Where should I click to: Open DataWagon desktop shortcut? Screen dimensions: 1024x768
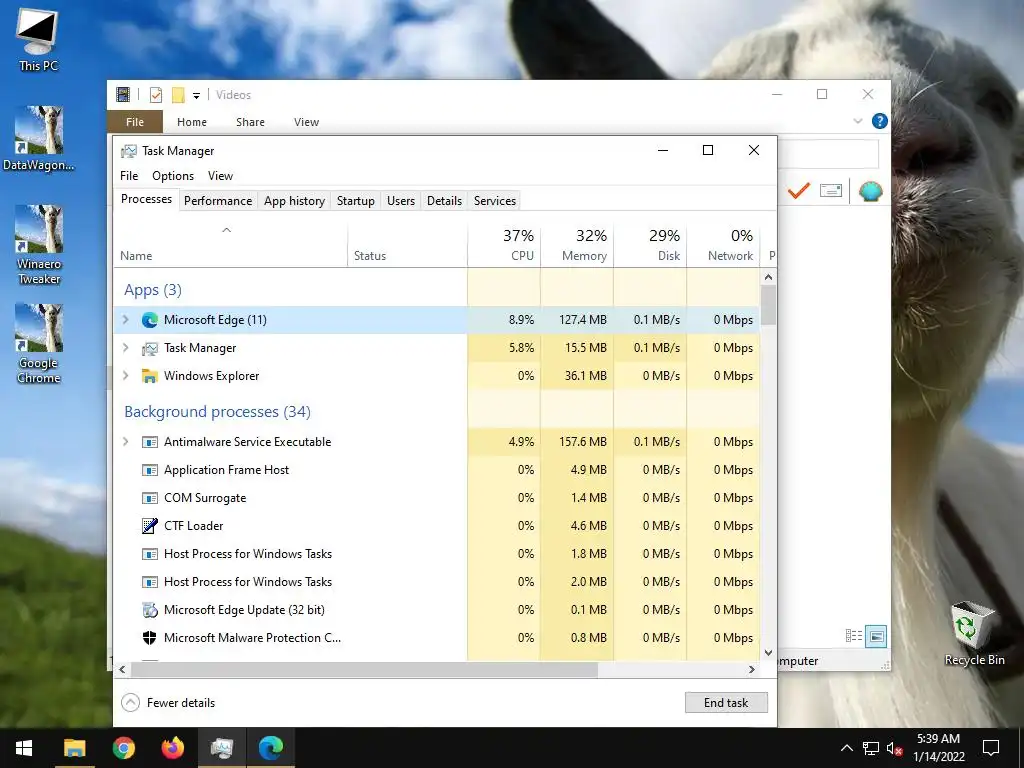tap(39, 138)
